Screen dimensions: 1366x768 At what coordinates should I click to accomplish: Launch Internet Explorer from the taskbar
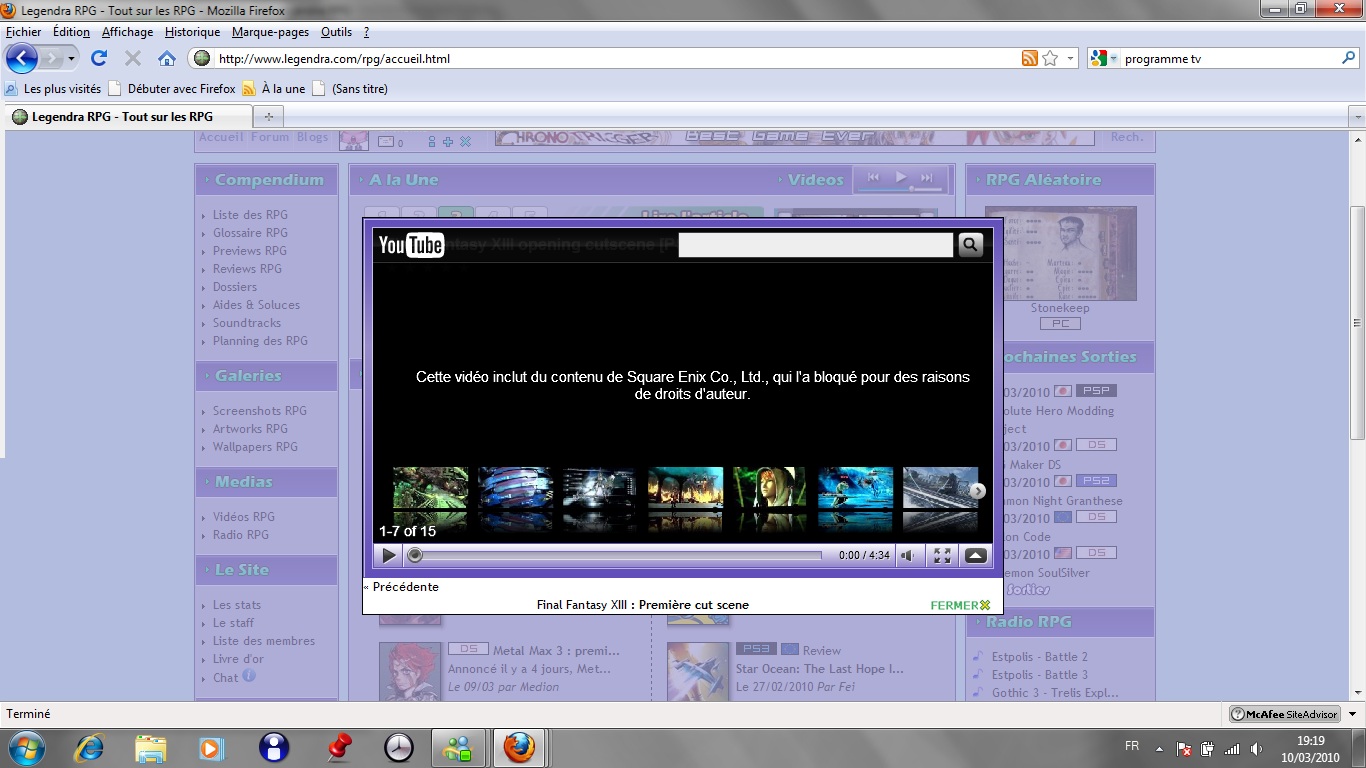tap(89, 748)
